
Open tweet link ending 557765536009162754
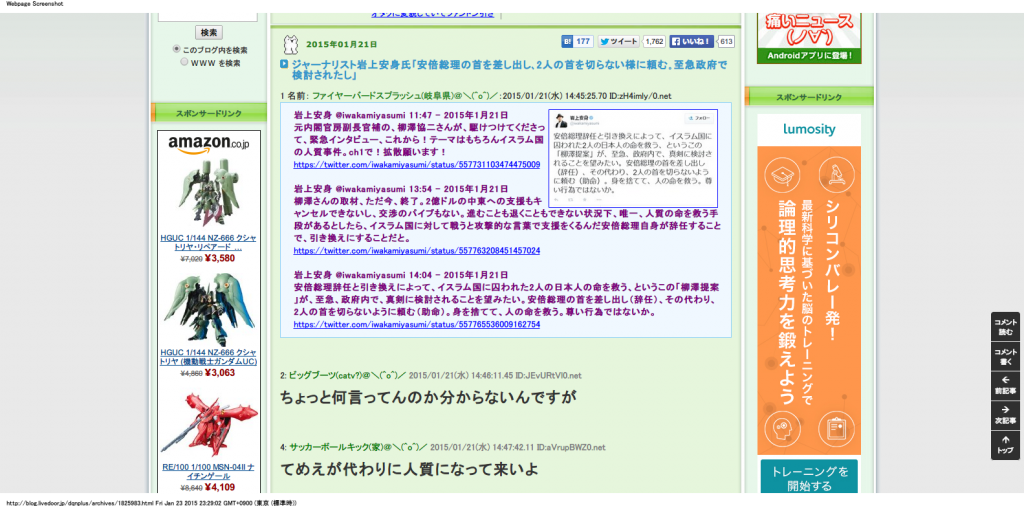(417, 324)
